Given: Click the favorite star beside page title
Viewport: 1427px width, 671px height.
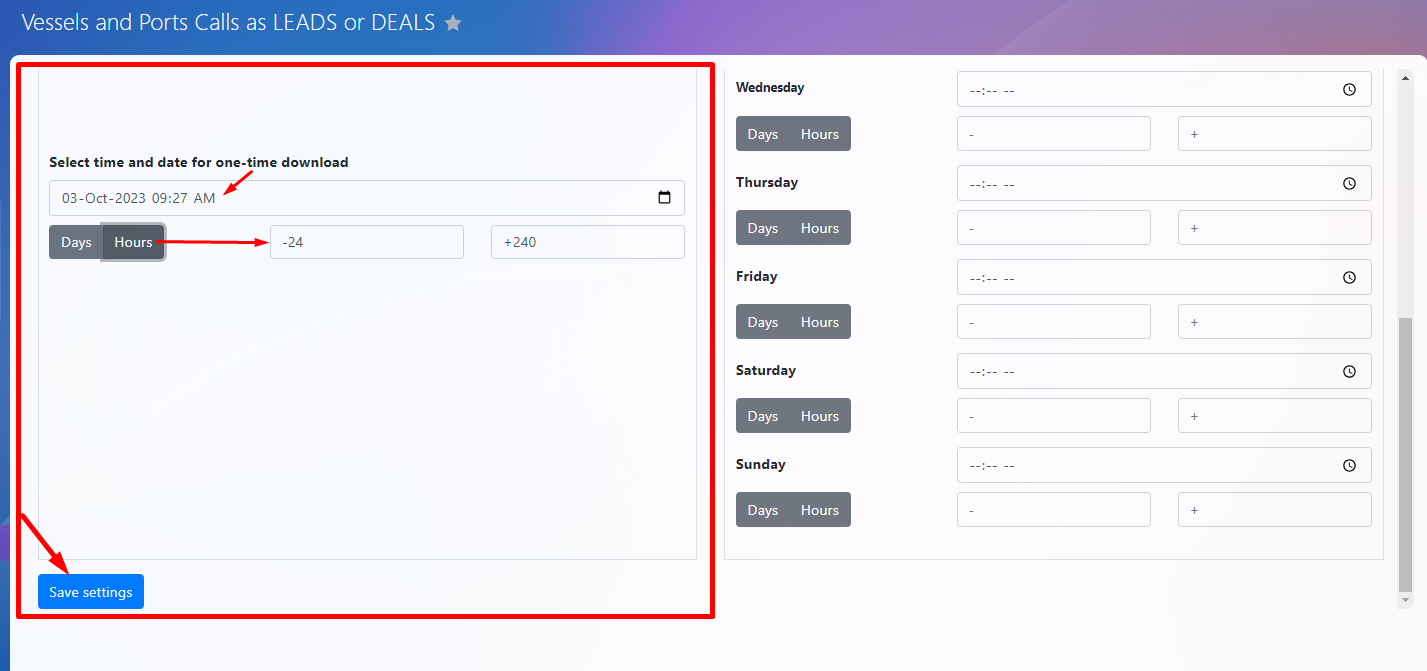Looking at the screenshot, I should (453, 23).
